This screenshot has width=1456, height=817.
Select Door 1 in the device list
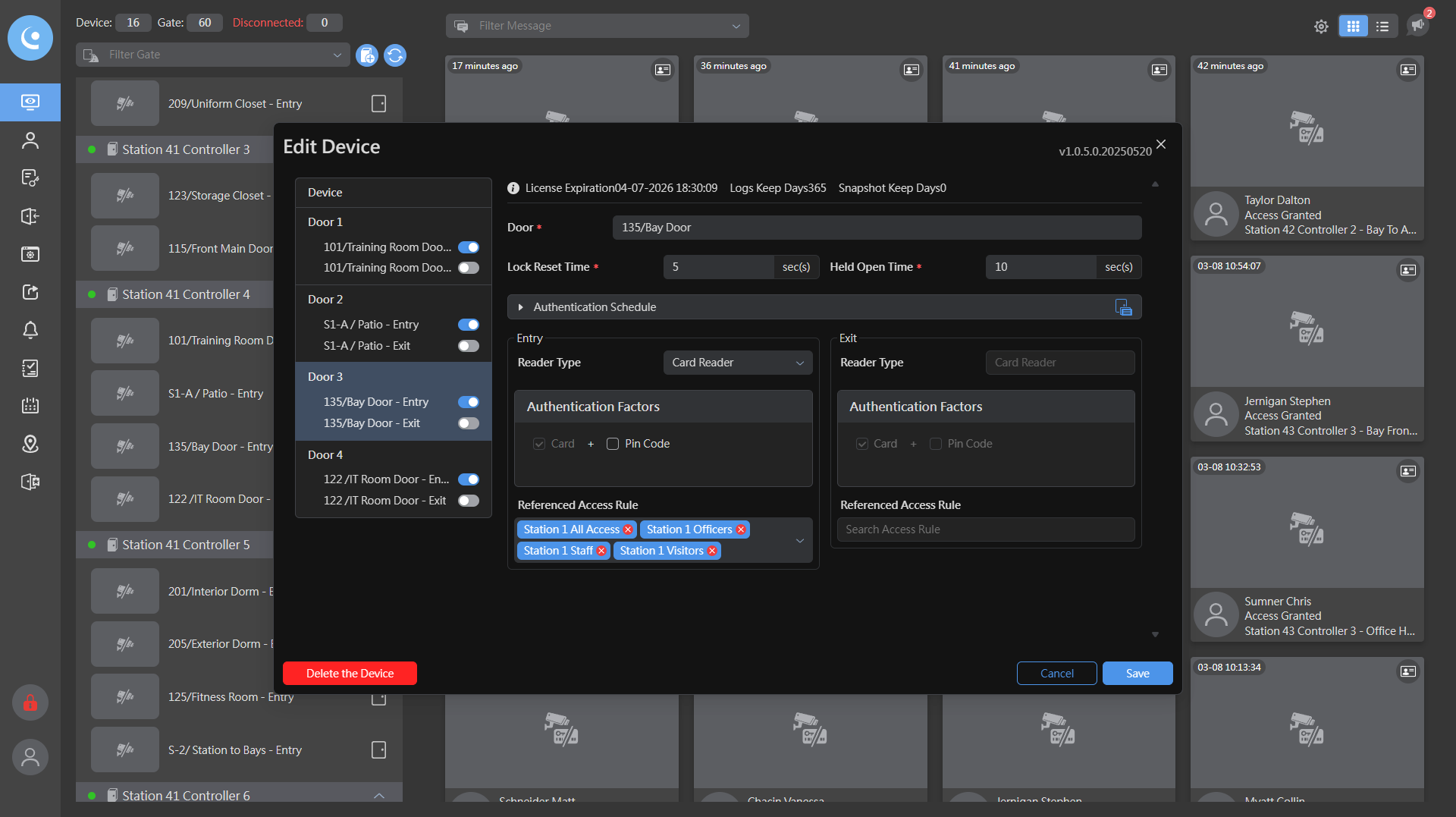point(325,222)
